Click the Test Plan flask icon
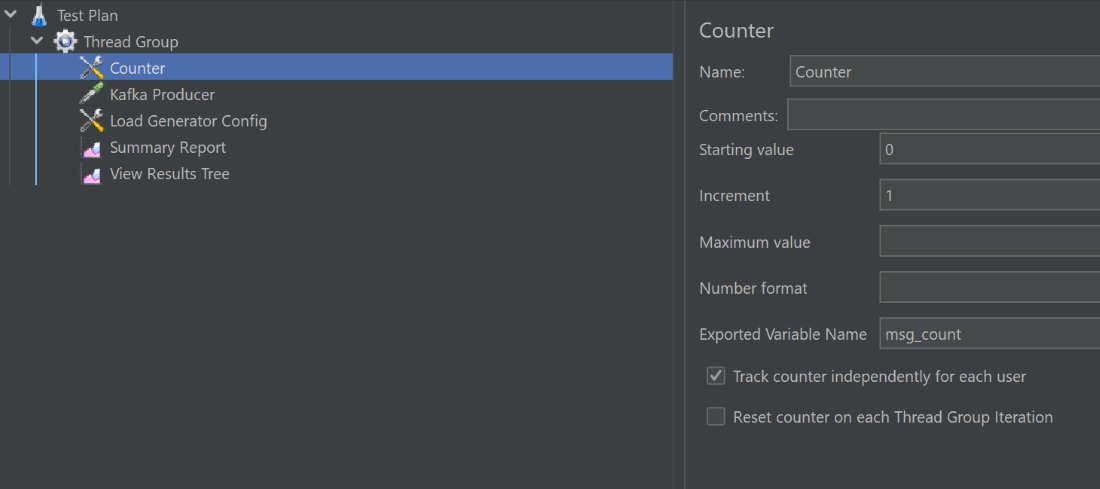 tap(39, 16)
